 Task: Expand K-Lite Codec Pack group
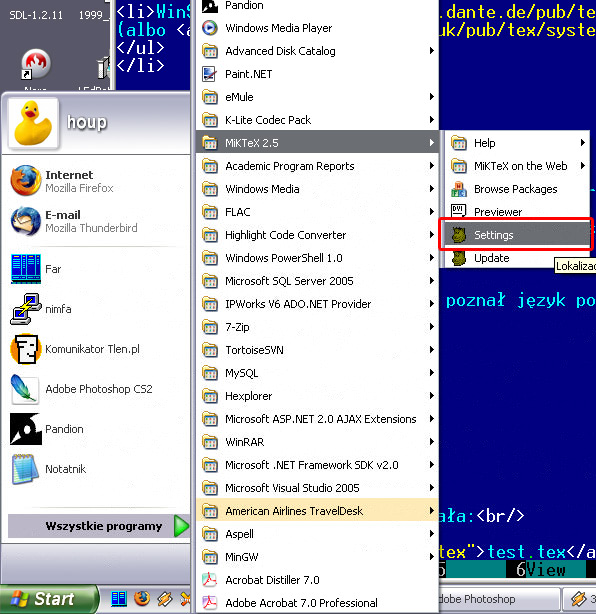(x=317, y=120)
